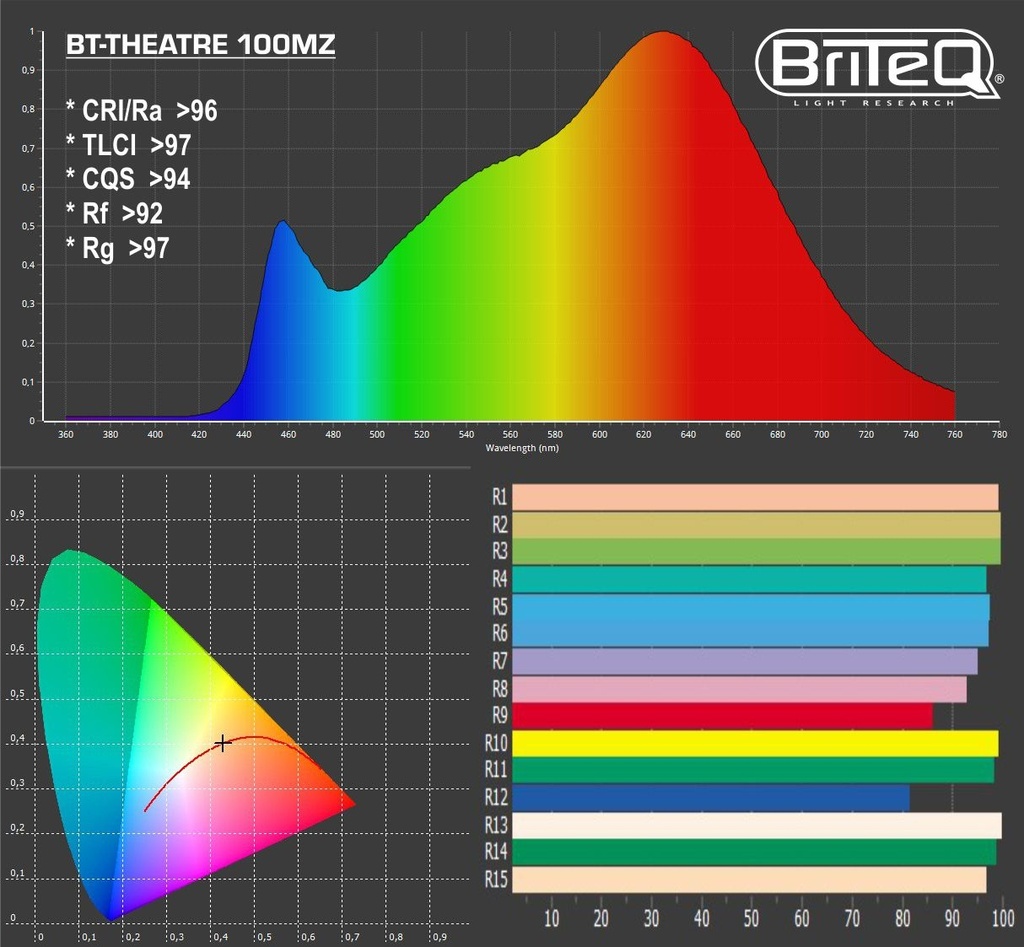Click the R1 light pink bar
This screenshot has height=947, width=1024.
[756, 497]
